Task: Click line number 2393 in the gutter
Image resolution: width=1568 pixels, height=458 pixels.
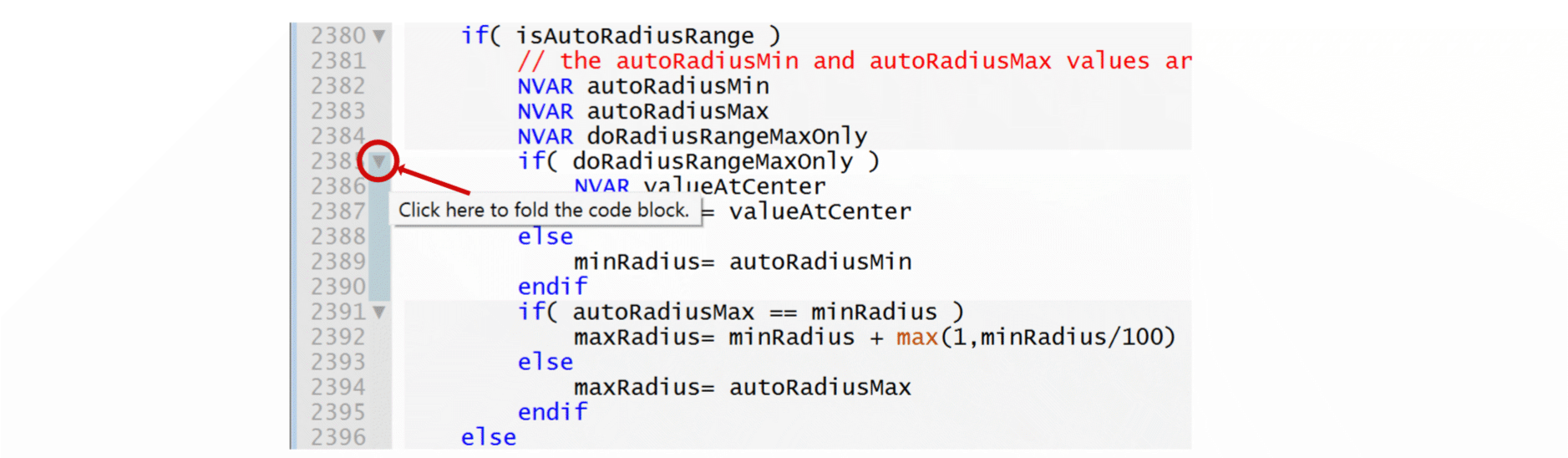Action: (x=337, y=362)
